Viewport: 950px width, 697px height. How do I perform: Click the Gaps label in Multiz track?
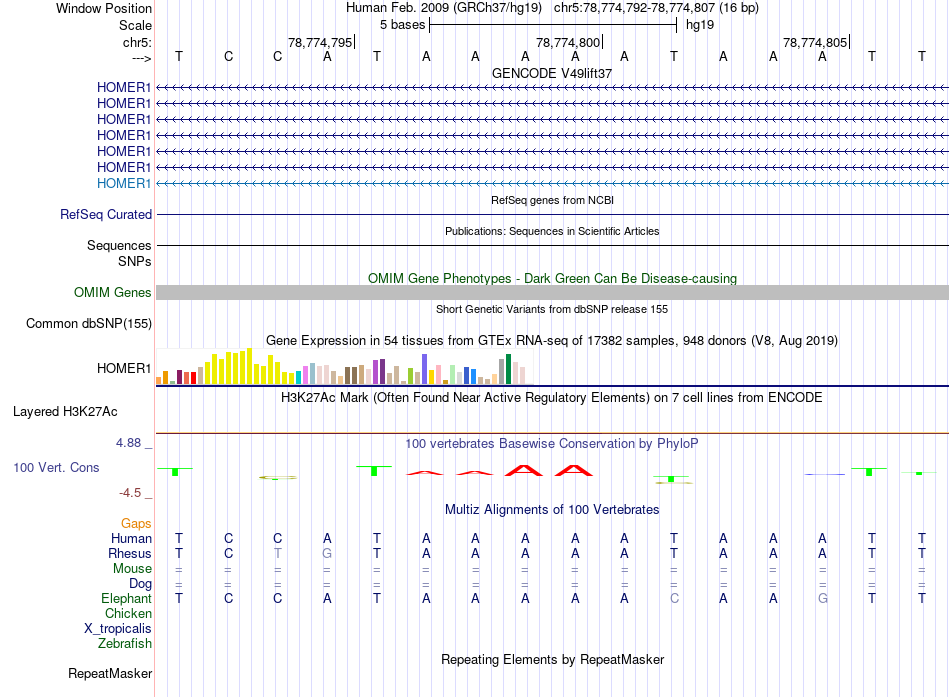[x=136, y=523]
